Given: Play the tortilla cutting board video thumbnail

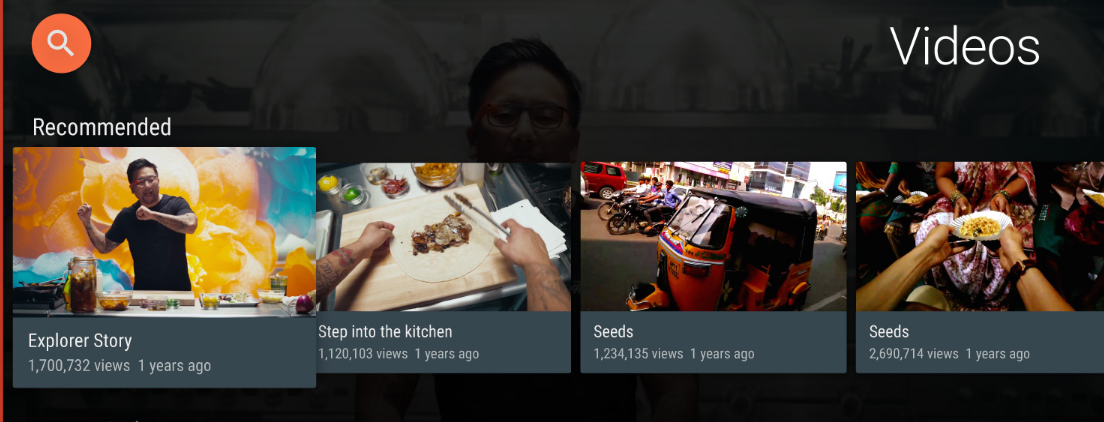Looking at the screenshot, I should (x=444, y=237).
